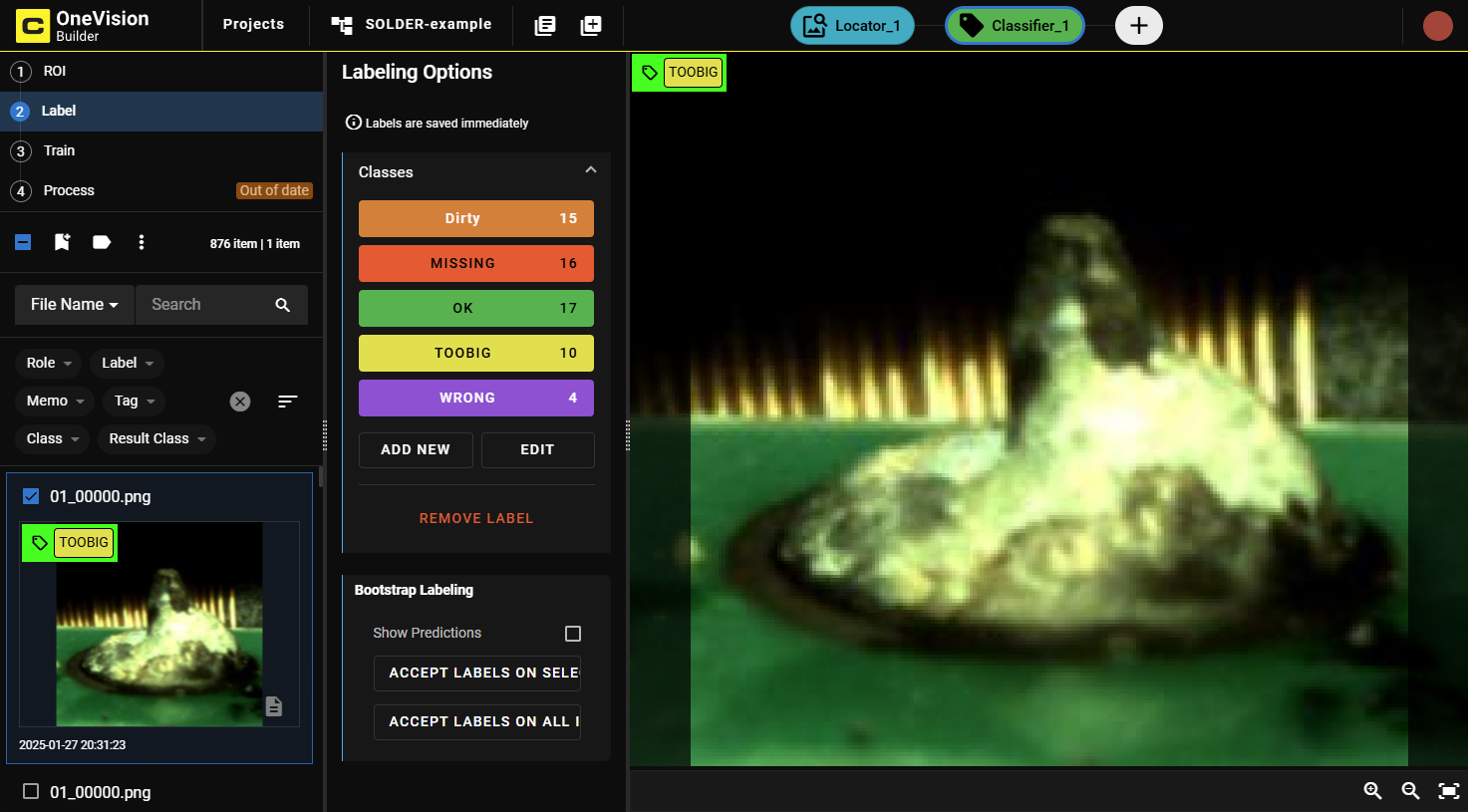Open the three-dot more options menu
This screenshot has height=812, width=1468.
click(x=142, y=242)
